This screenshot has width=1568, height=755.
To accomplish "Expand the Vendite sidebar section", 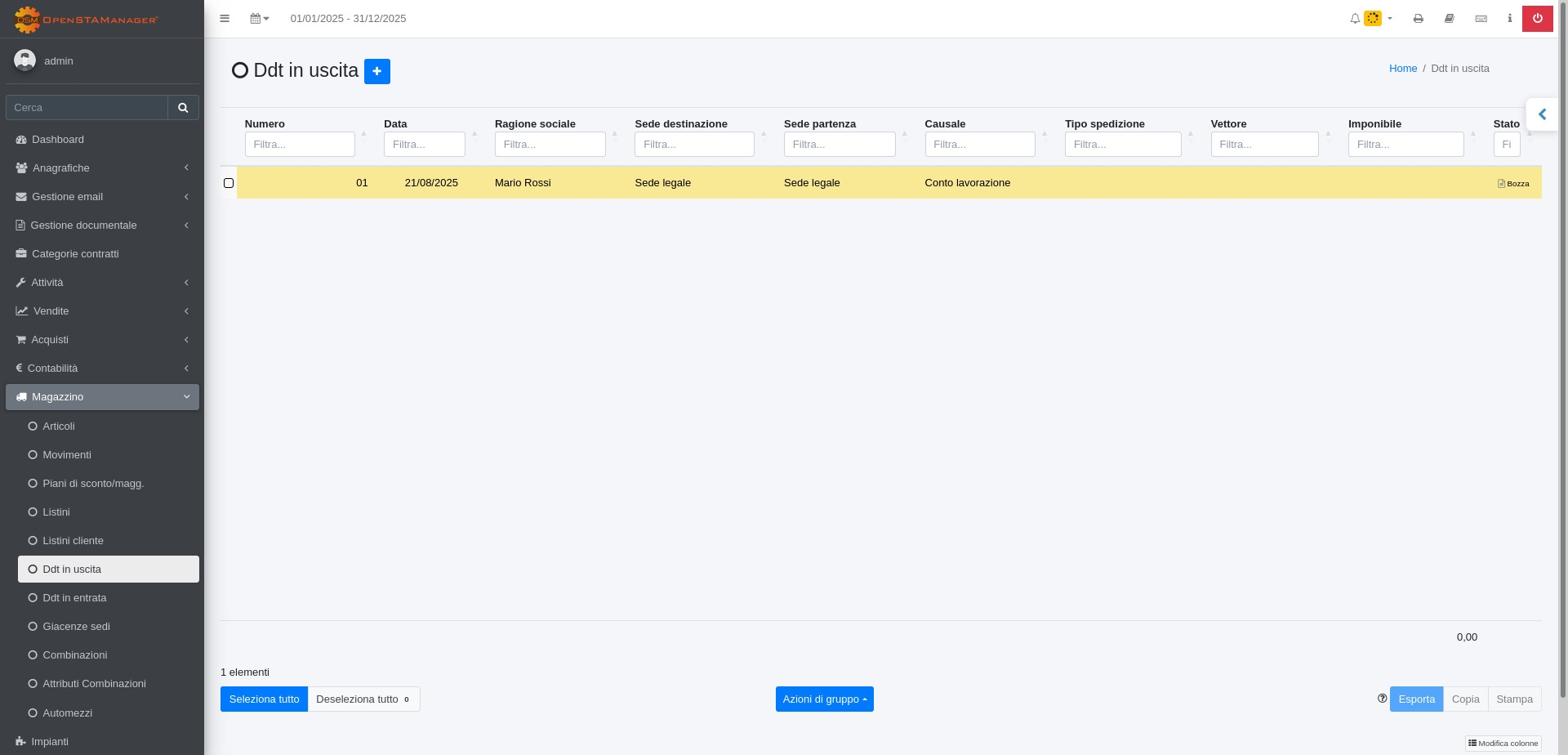I will pos(102,311).
